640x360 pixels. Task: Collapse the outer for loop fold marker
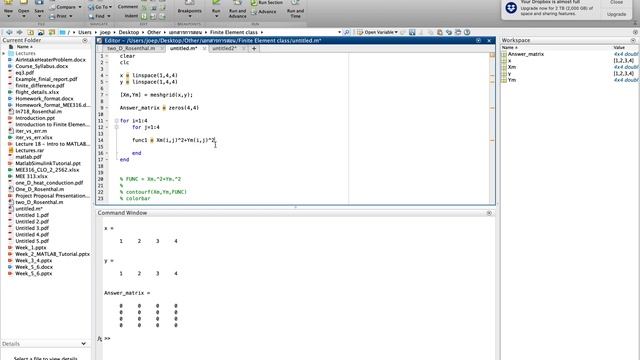click(x=116, y=121)
